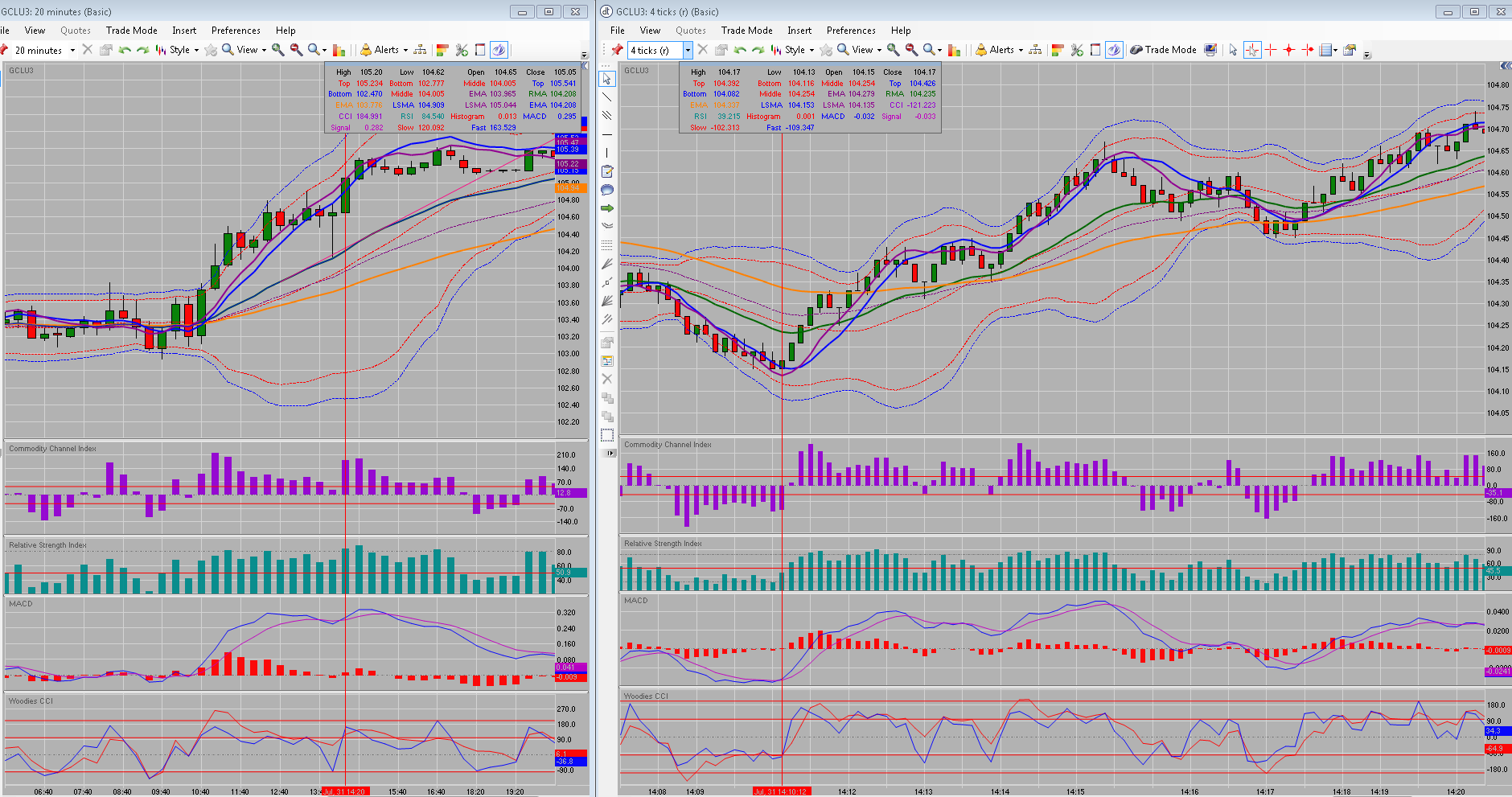This screenshot has width=1512, height=797.
Task: Open View dropdown in 20 minutes toolbar
Action: tap(245, 50)
